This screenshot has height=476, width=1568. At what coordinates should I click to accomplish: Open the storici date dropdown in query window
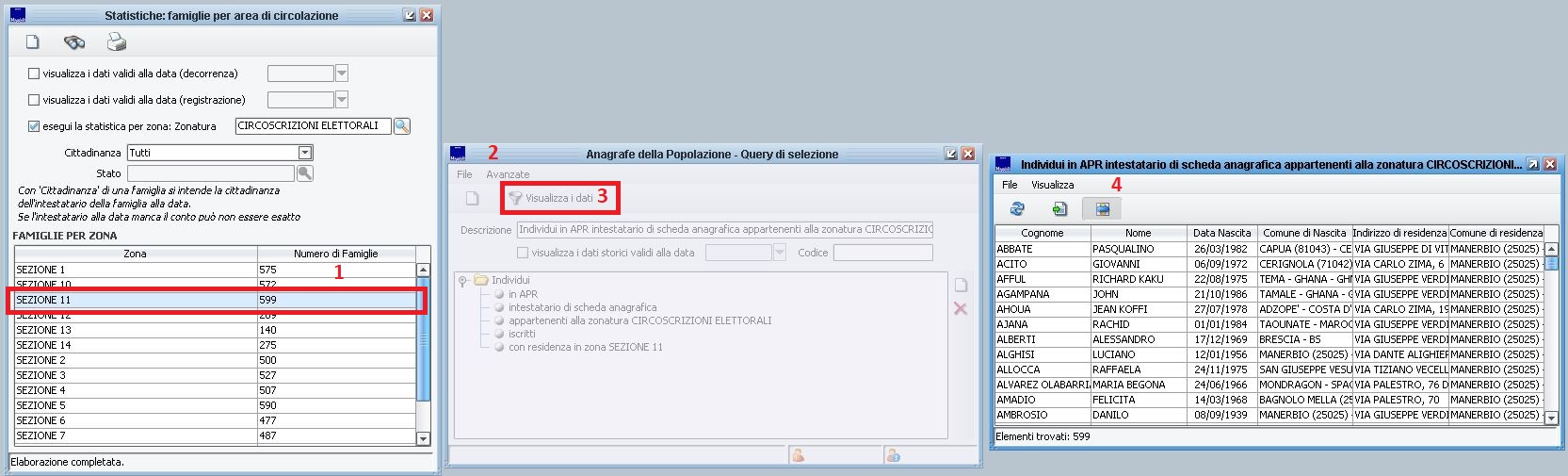coord(779,253)
